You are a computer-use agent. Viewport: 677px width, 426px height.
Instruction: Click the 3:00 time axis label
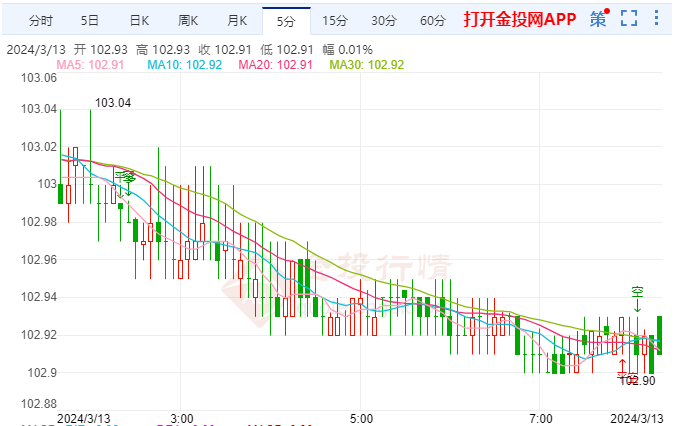click(x=182, y=419)
